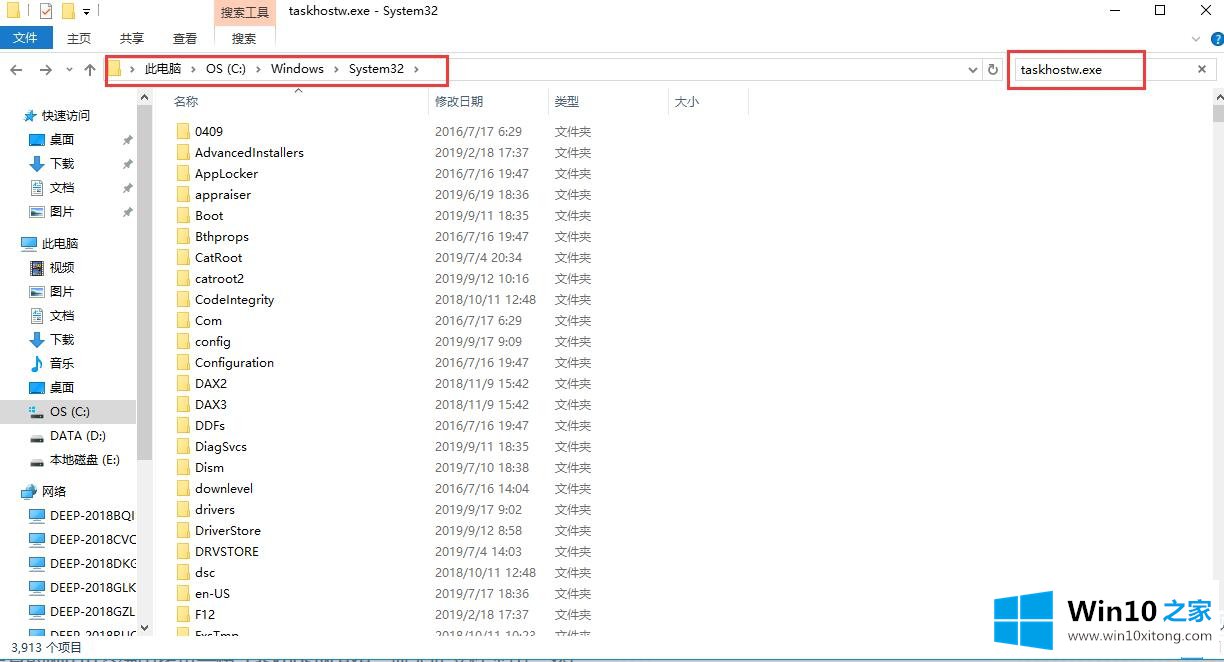Open the 文件 menu tab

(26, 38)
